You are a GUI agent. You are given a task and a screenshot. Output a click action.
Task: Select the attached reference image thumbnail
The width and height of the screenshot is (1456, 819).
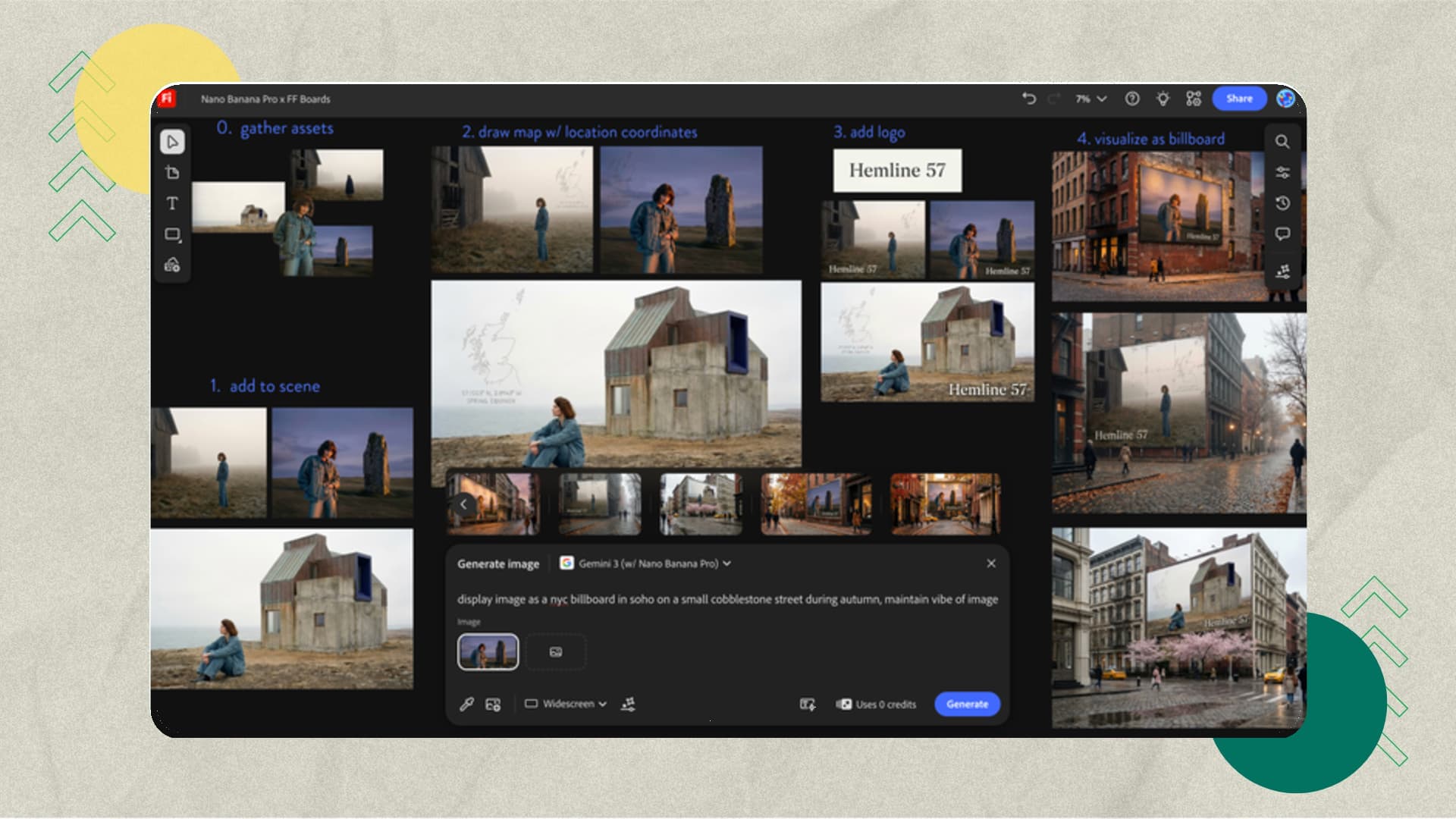click(x=488, y=652)
